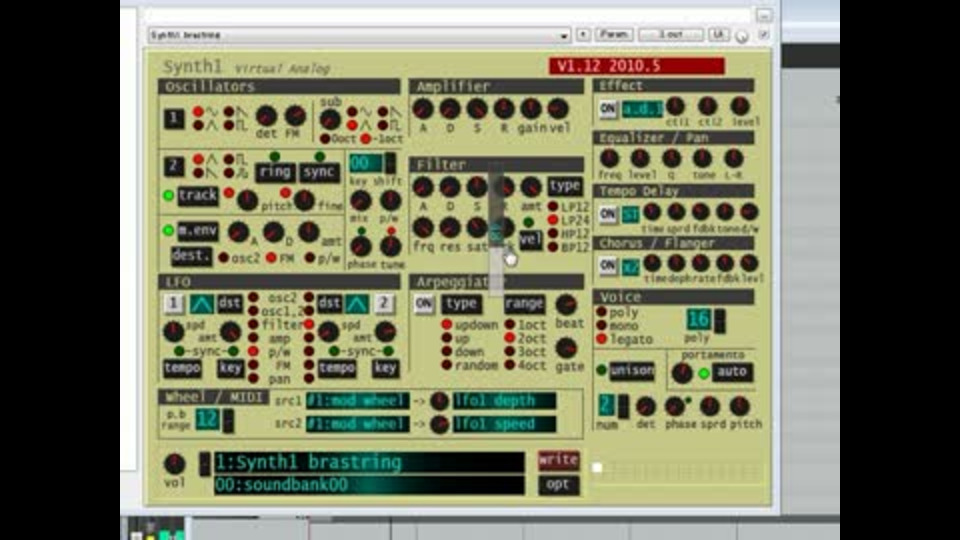This screenshot has width=960, height=540.
Task: Adjust oscillator 2 pitch knob
Action: [247, 200]
